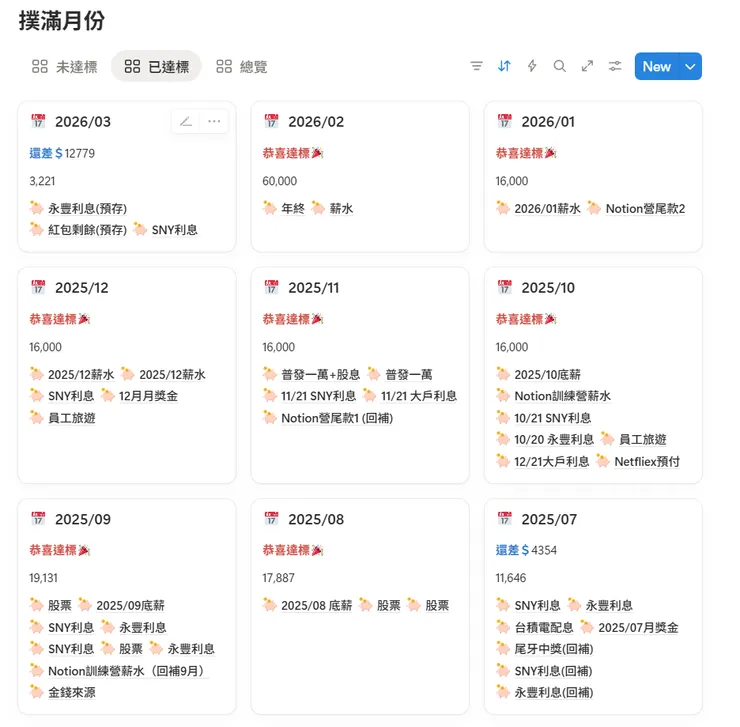Click the calendar icon on 2025/12 card
Image resolution: width=740 pixels, height=727 pixels.
click(38, 287)
